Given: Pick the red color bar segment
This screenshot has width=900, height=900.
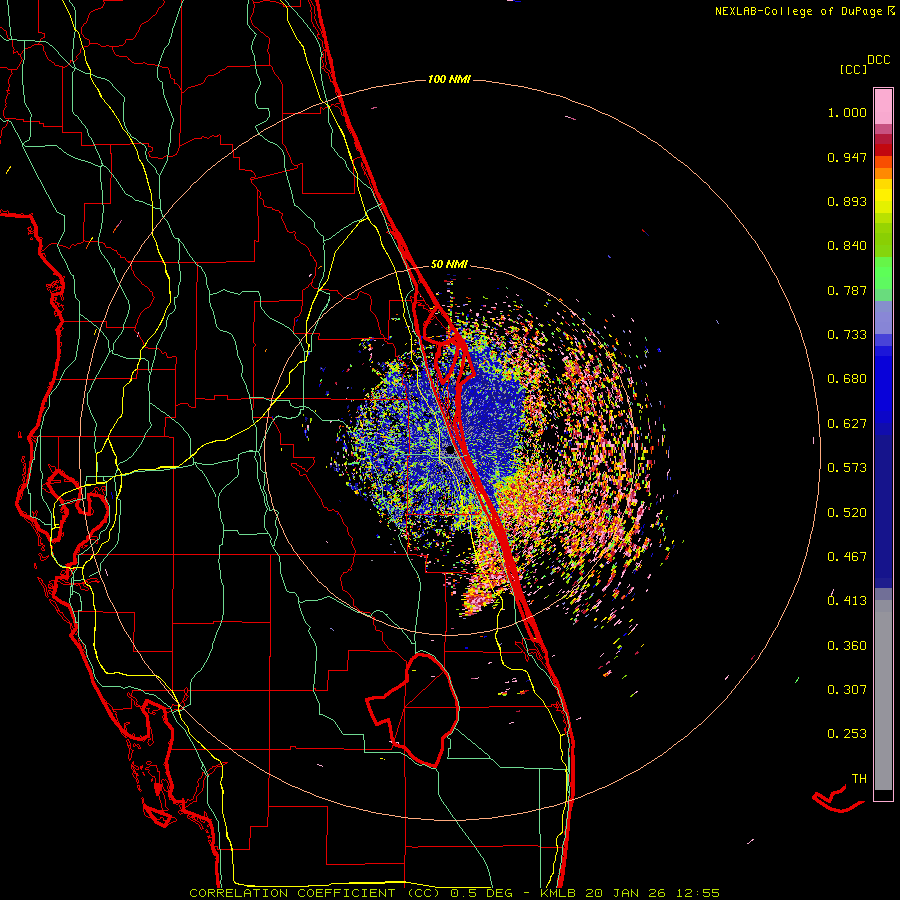Looking at the screenshot, I should click(x=883, y=150).
